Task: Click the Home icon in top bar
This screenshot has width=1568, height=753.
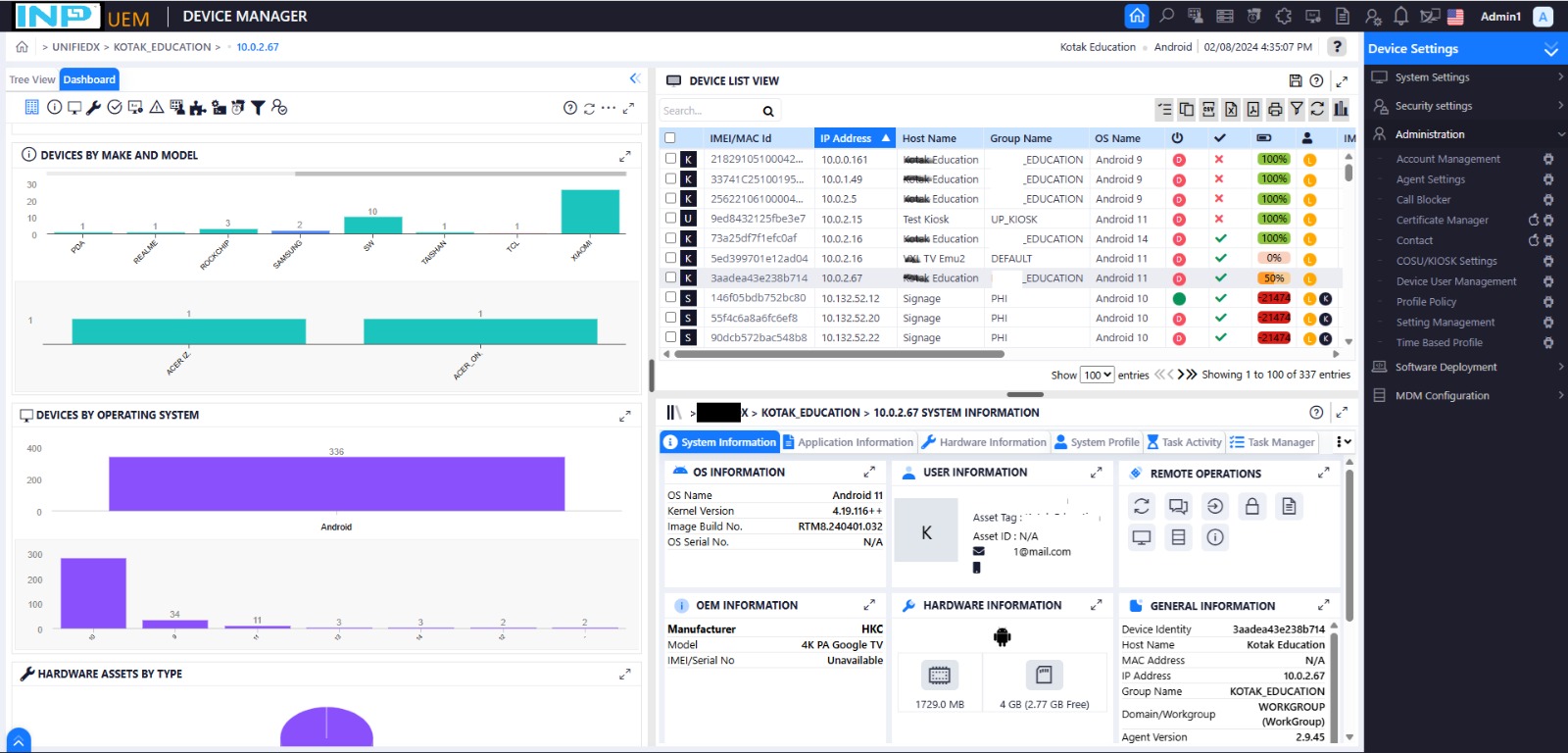Action: coord(1137,16)
